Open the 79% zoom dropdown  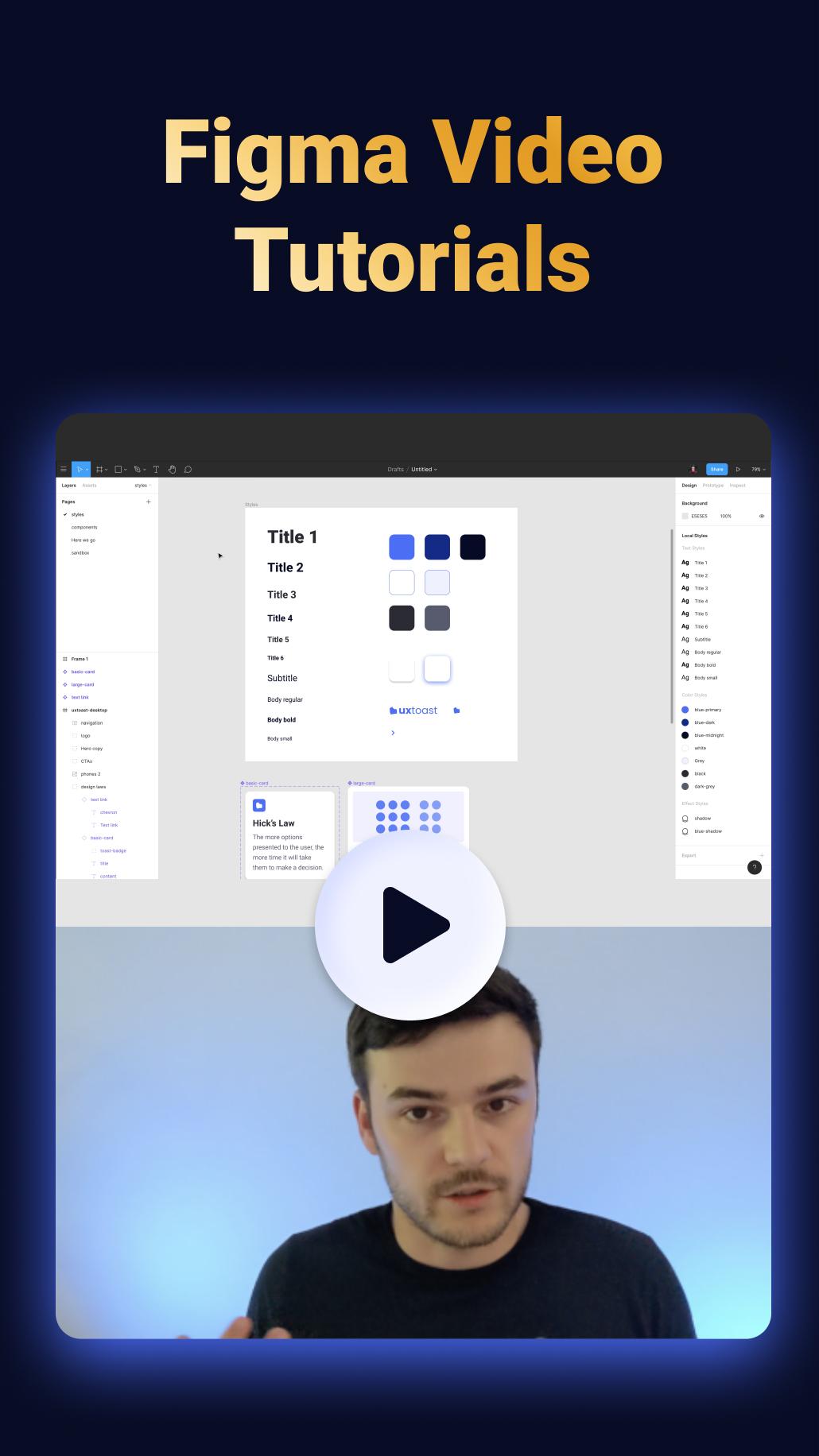(759, 470)
